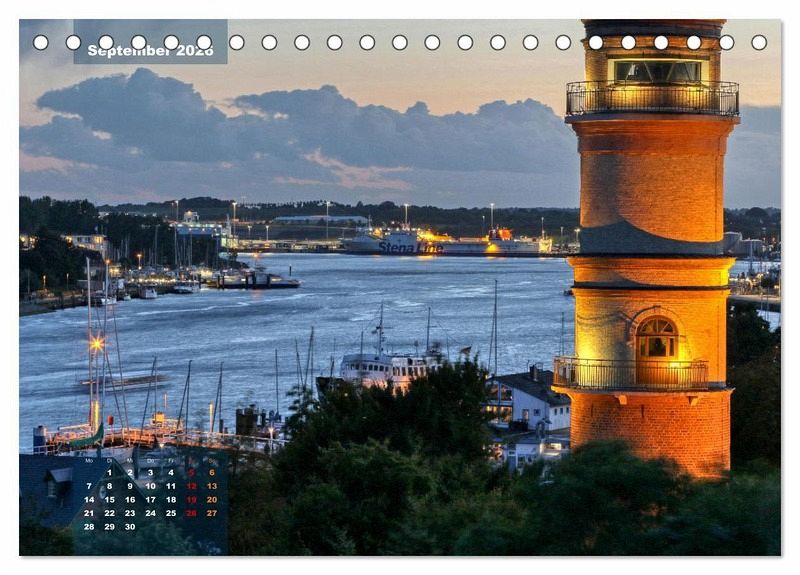The height and width of the screenshot is (575, 800).
Task: Select date 24 in the calendar
Action: coord(150,513)
